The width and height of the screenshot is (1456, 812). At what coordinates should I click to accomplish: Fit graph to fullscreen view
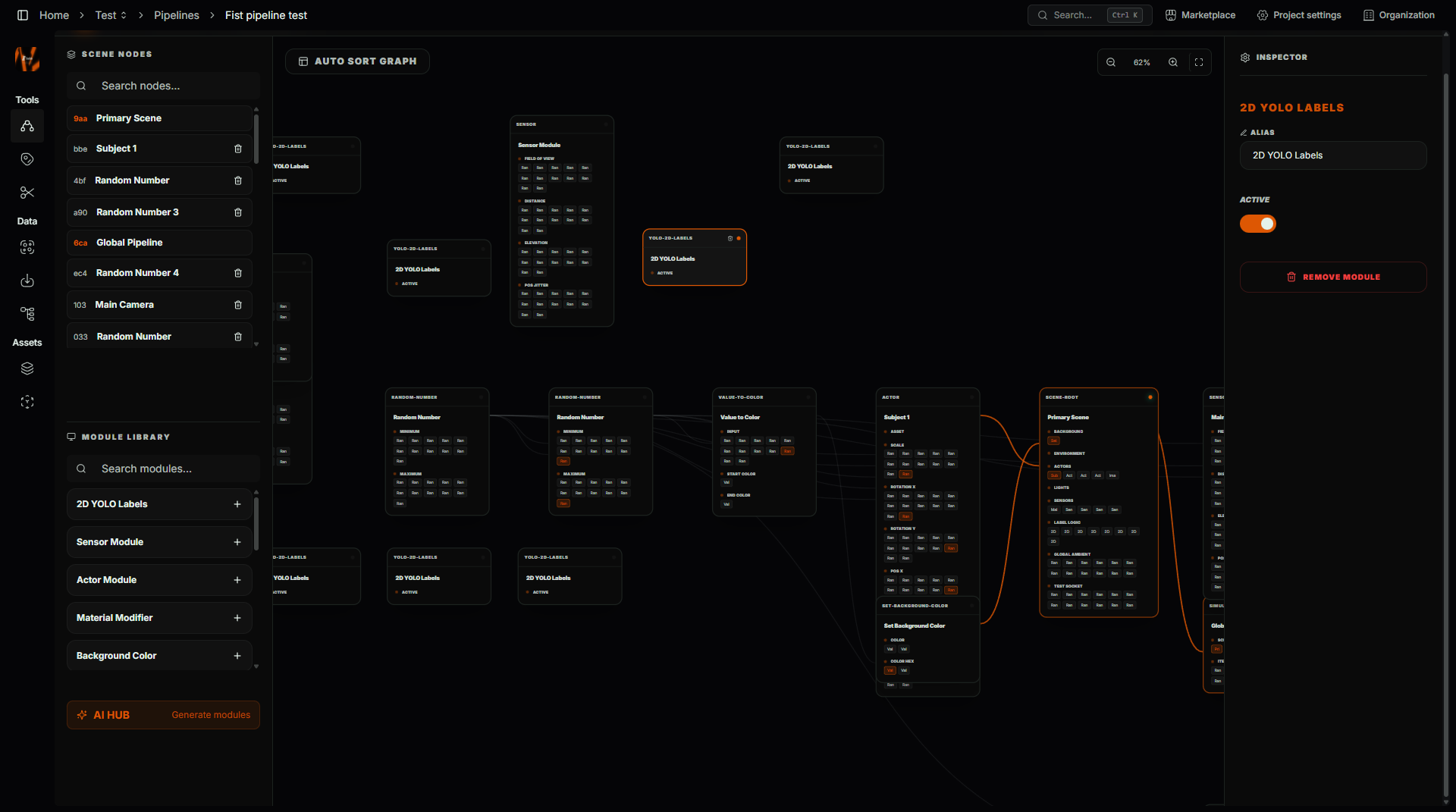pyautogui.click(x=1199, y=62)
